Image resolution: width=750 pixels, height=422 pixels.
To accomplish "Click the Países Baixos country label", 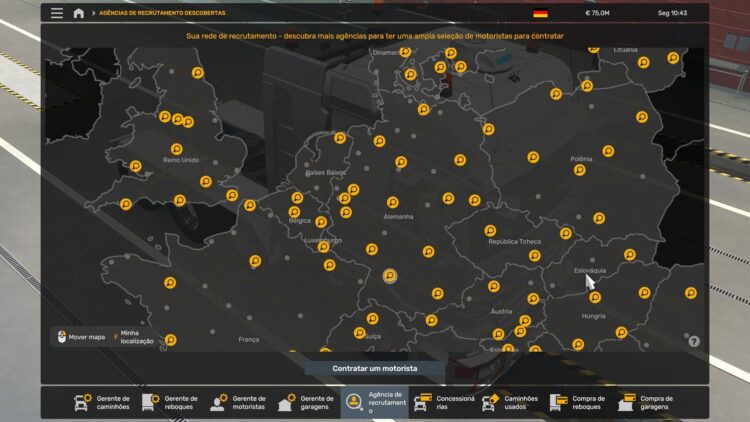I will (326, 172).
